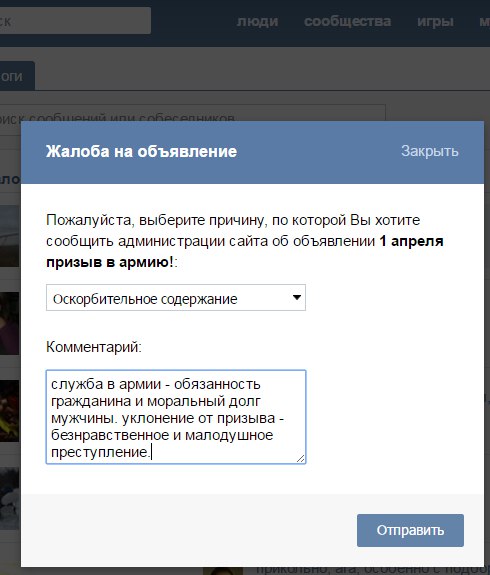Select the dialogs tab behind the dialog
The height and width of the screenshot is (575, 490).
pyautogui.click(x=17, y=76)
